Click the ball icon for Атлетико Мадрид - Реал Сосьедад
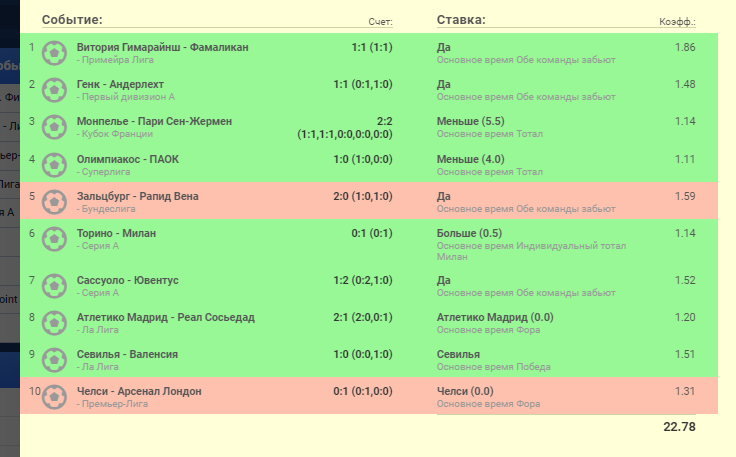The height and width of the screenshot is (457, 736). tap(54, 323)
